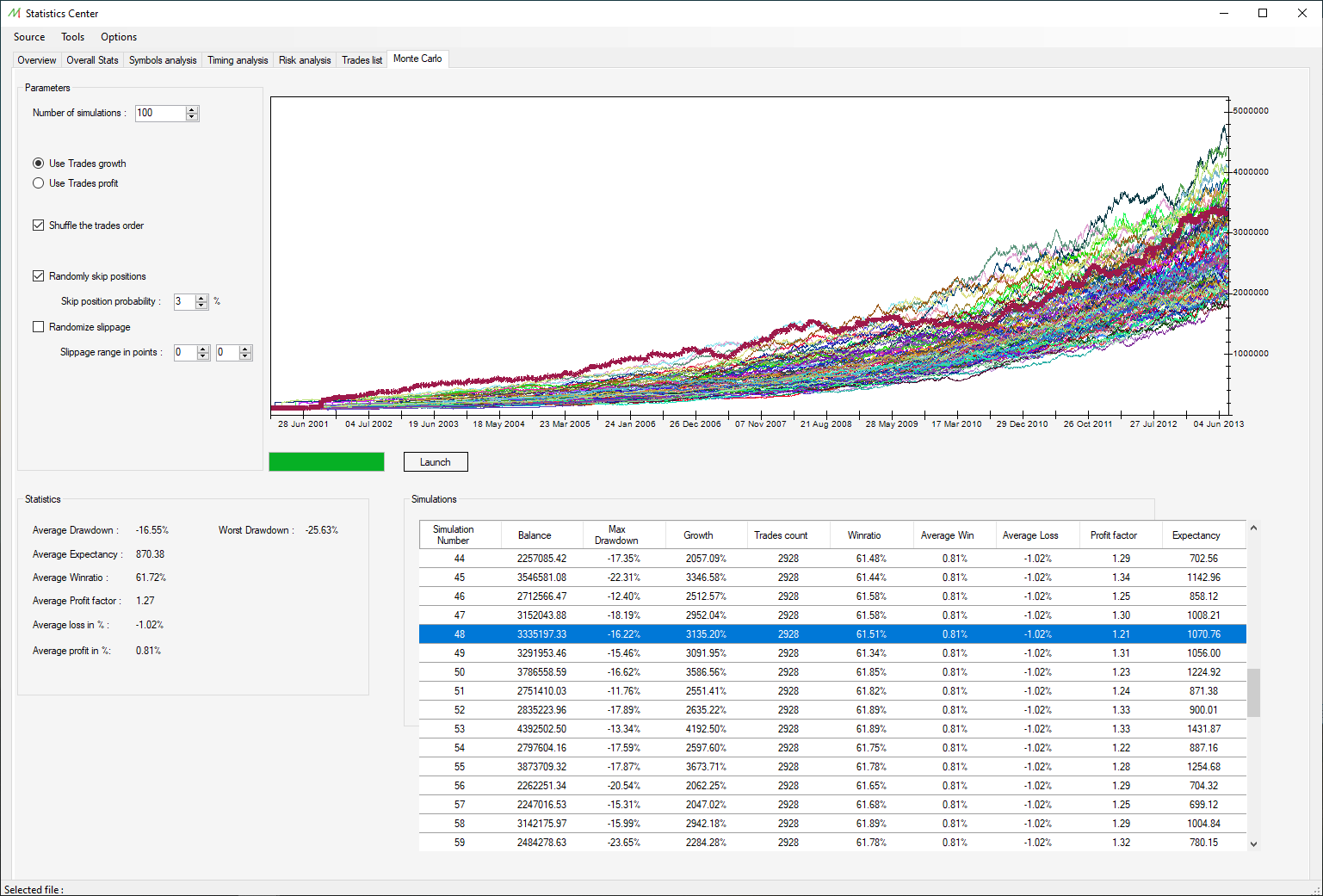Viewport: 1323px width, 896px height.
Task: Click the second Slippage range input field
Action: pyautogui.click(x=227, y=352)
